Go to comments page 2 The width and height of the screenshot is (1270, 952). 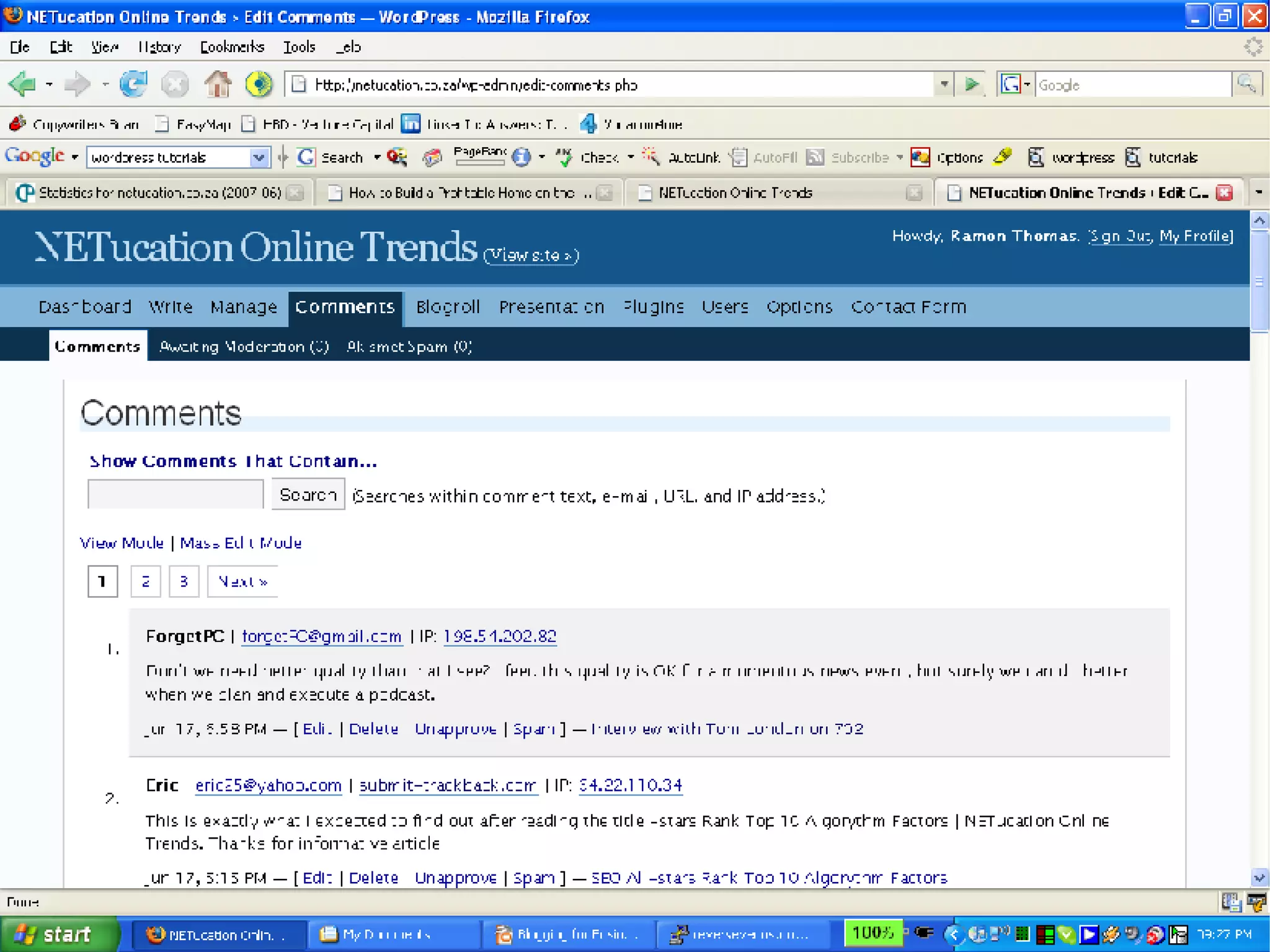[x=146, y=582]
